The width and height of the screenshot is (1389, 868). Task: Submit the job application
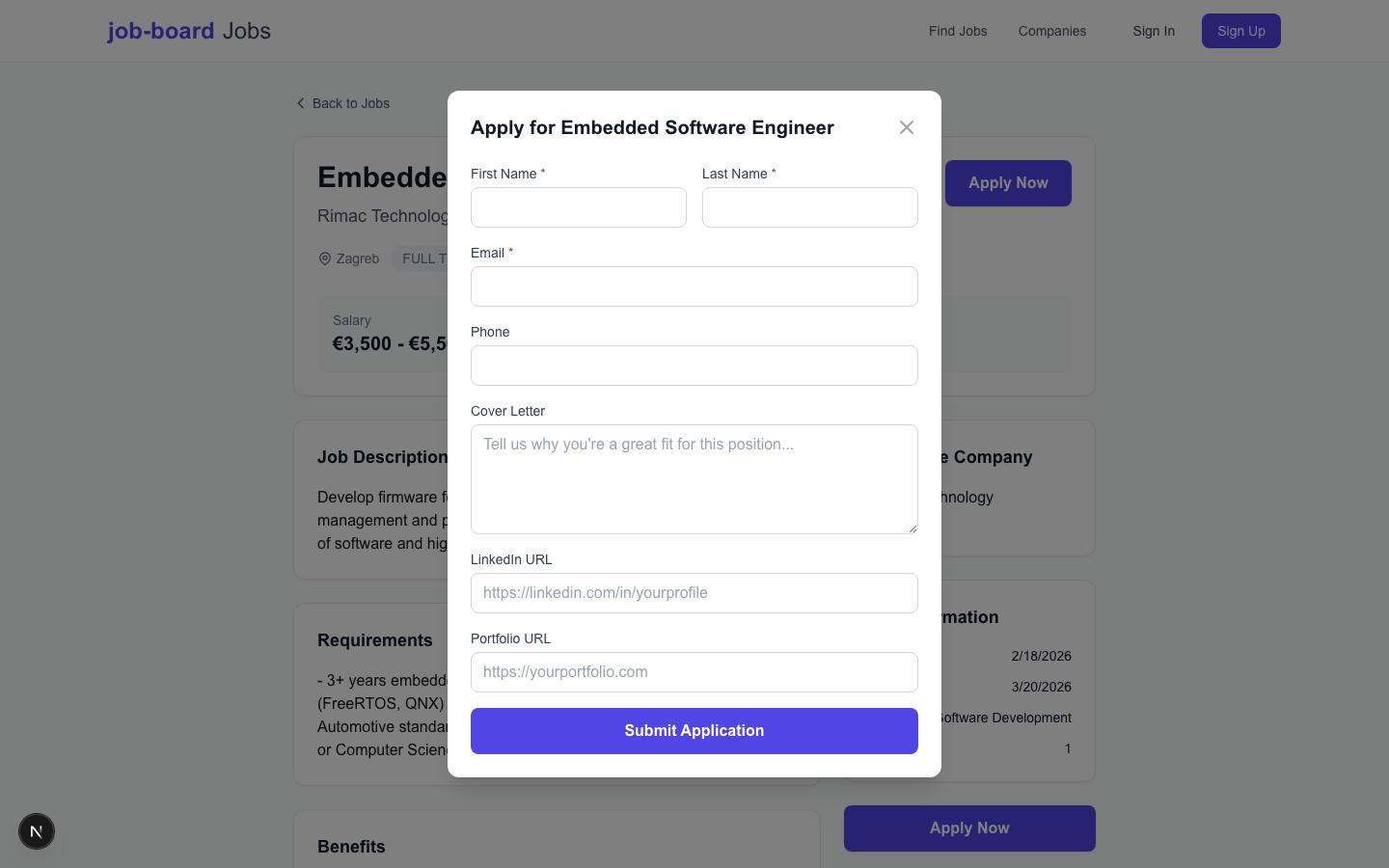[x=694, y=730]
